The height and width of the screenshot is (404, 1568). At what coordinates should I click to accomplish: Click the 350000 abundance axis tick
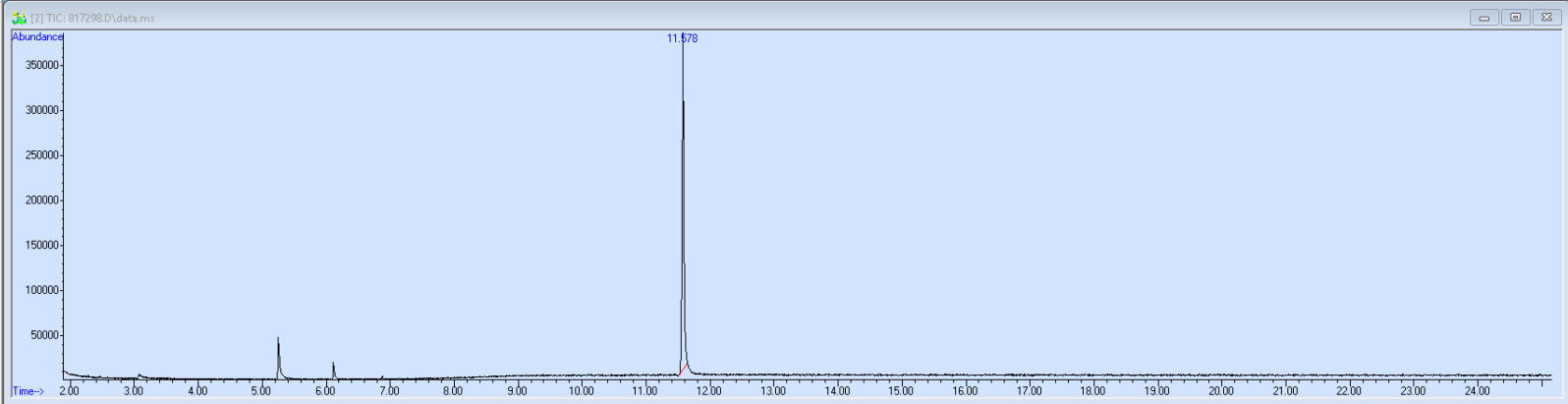tap(42, 65)
